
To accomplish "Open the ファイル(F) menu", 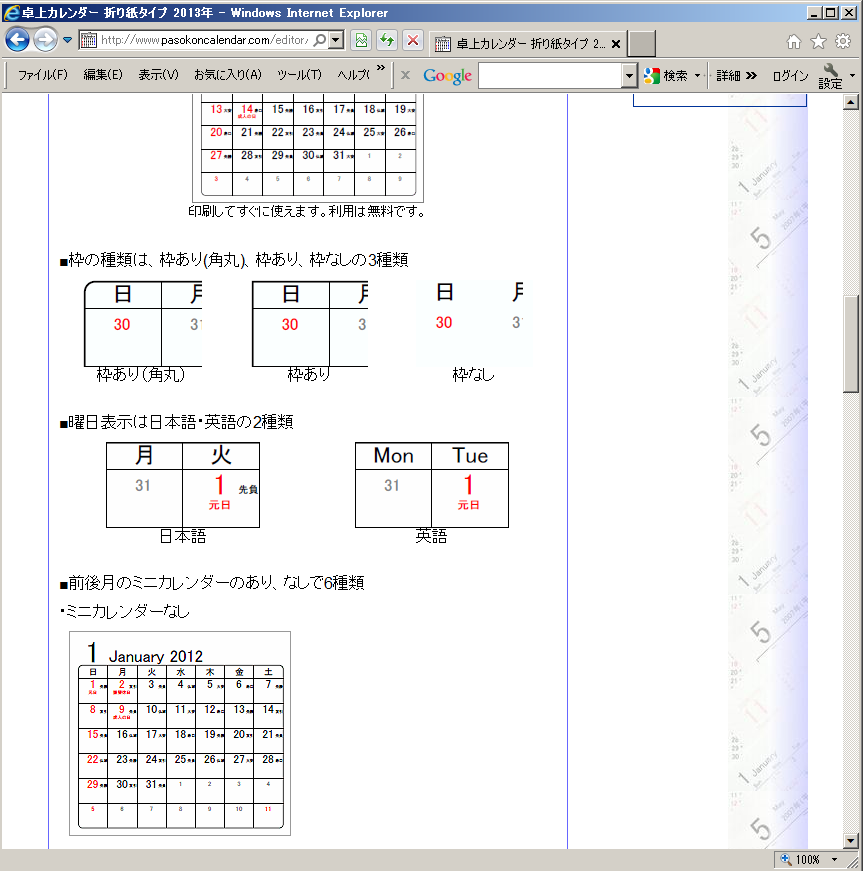I will (x=43, y=74).
